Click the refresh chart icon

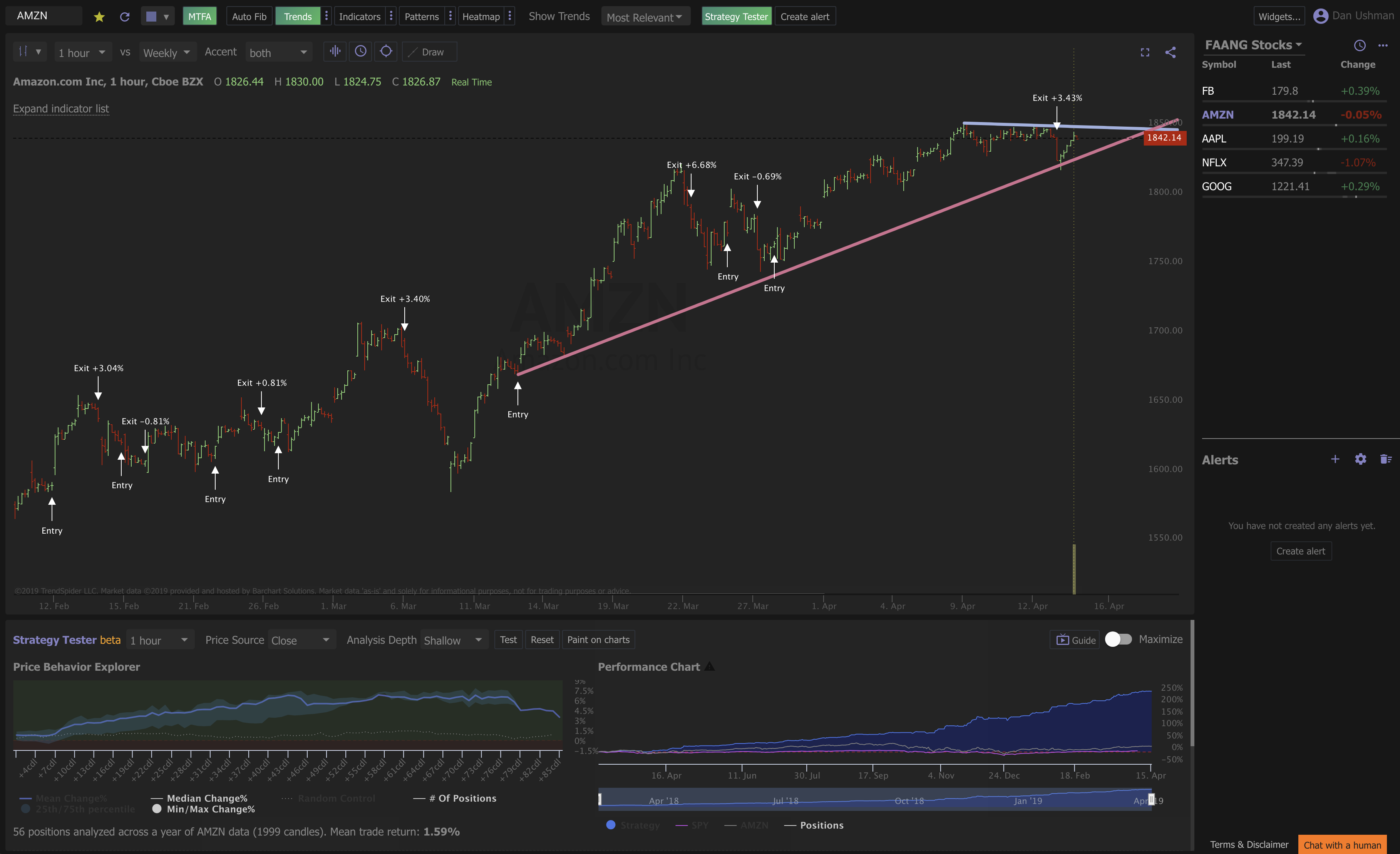point(125,17)
